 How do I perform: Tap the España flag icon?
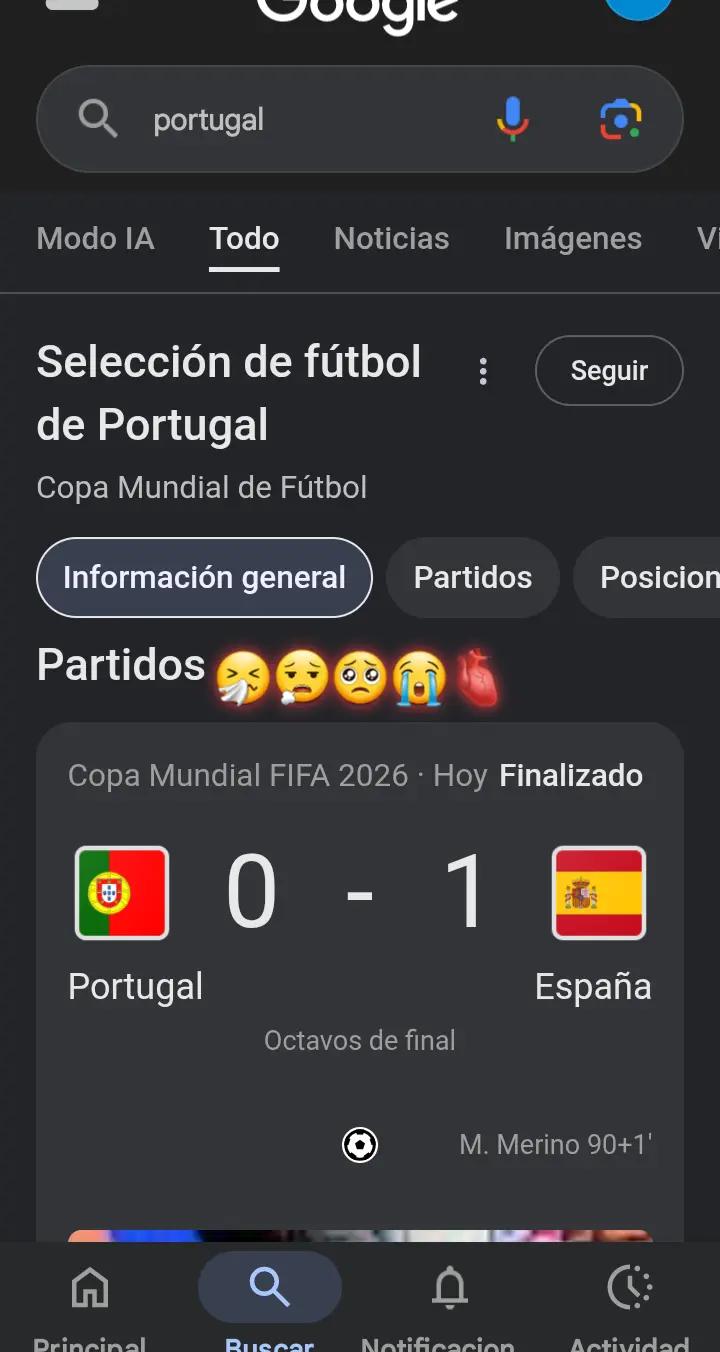click(x=599, y=893)
